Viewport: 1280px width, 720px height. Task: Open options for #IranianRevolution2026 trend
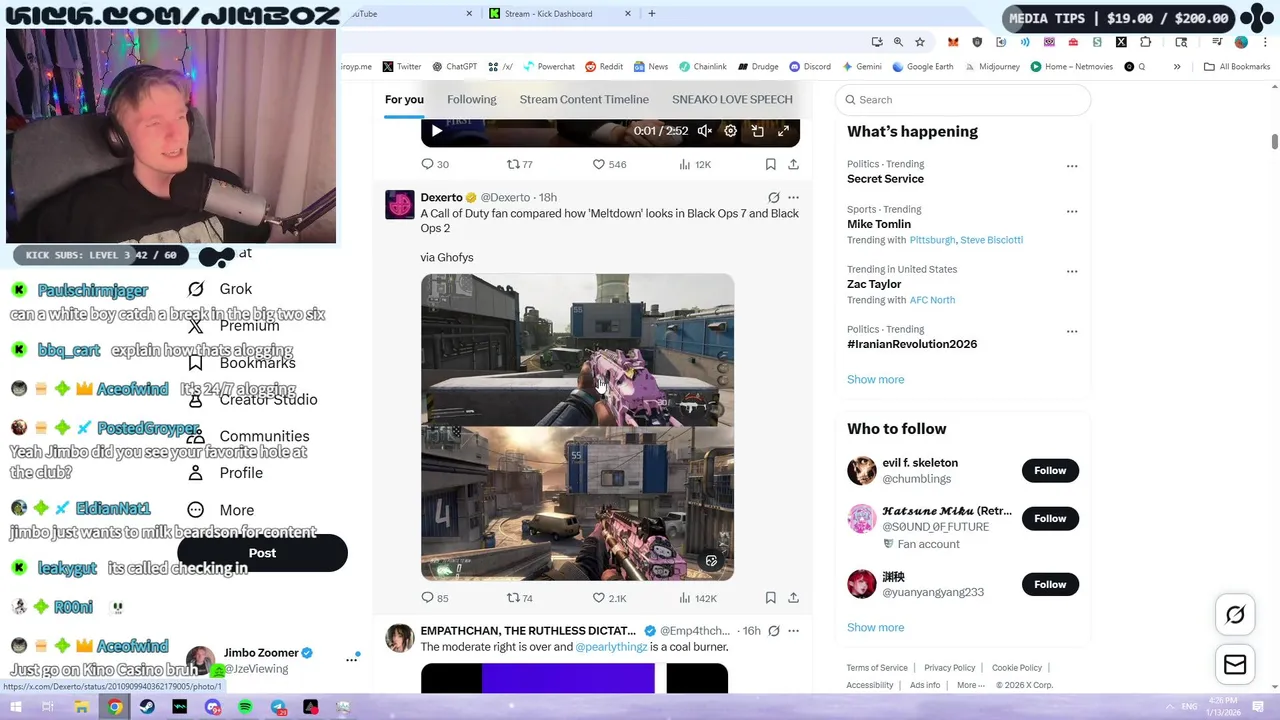point(1072,331)
